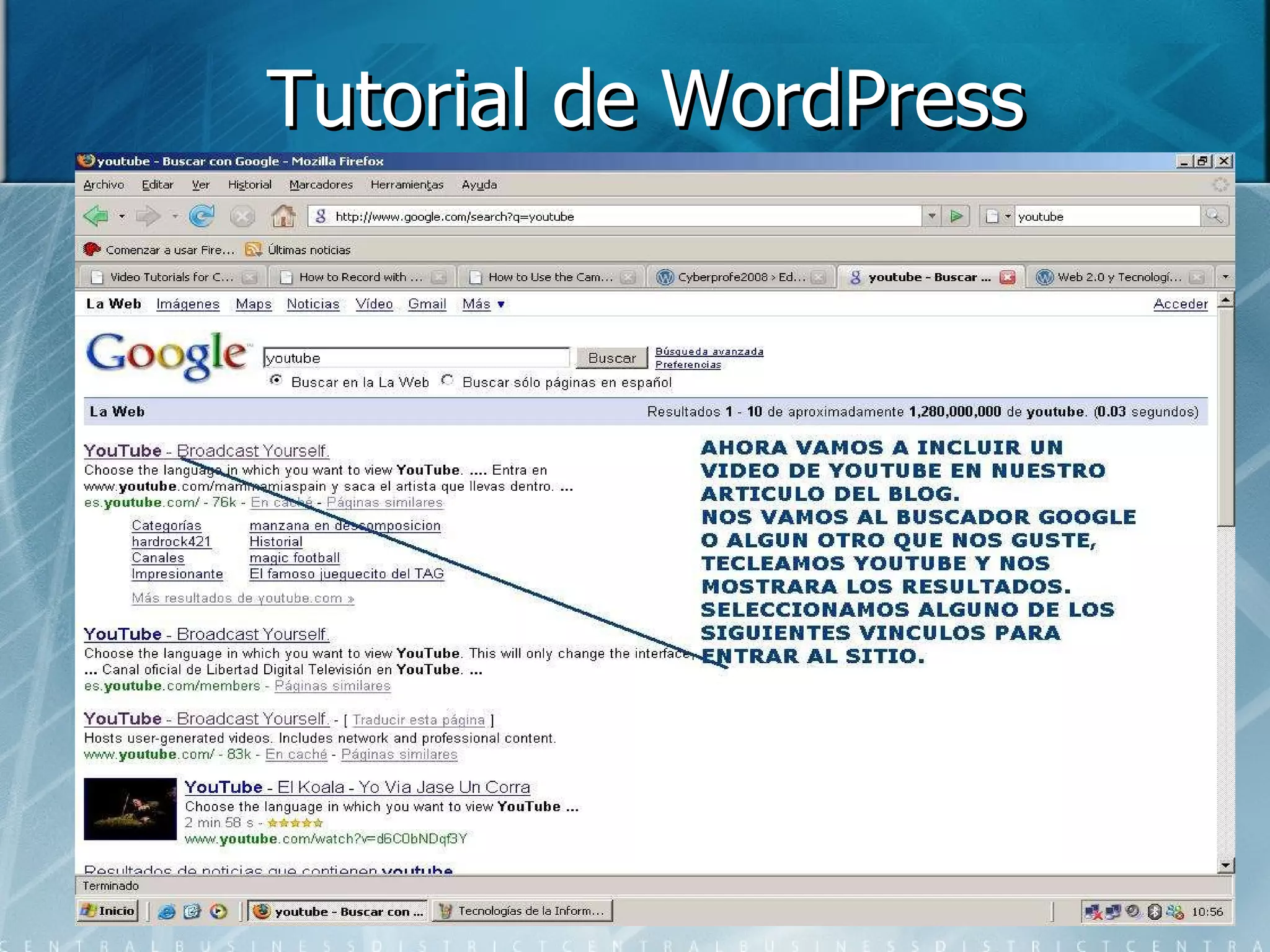Image resolution: width=1270 pixels, height=952 pixels.
Task: Open the Forward button history dropdown arrow
Action: tap(175, 216)
